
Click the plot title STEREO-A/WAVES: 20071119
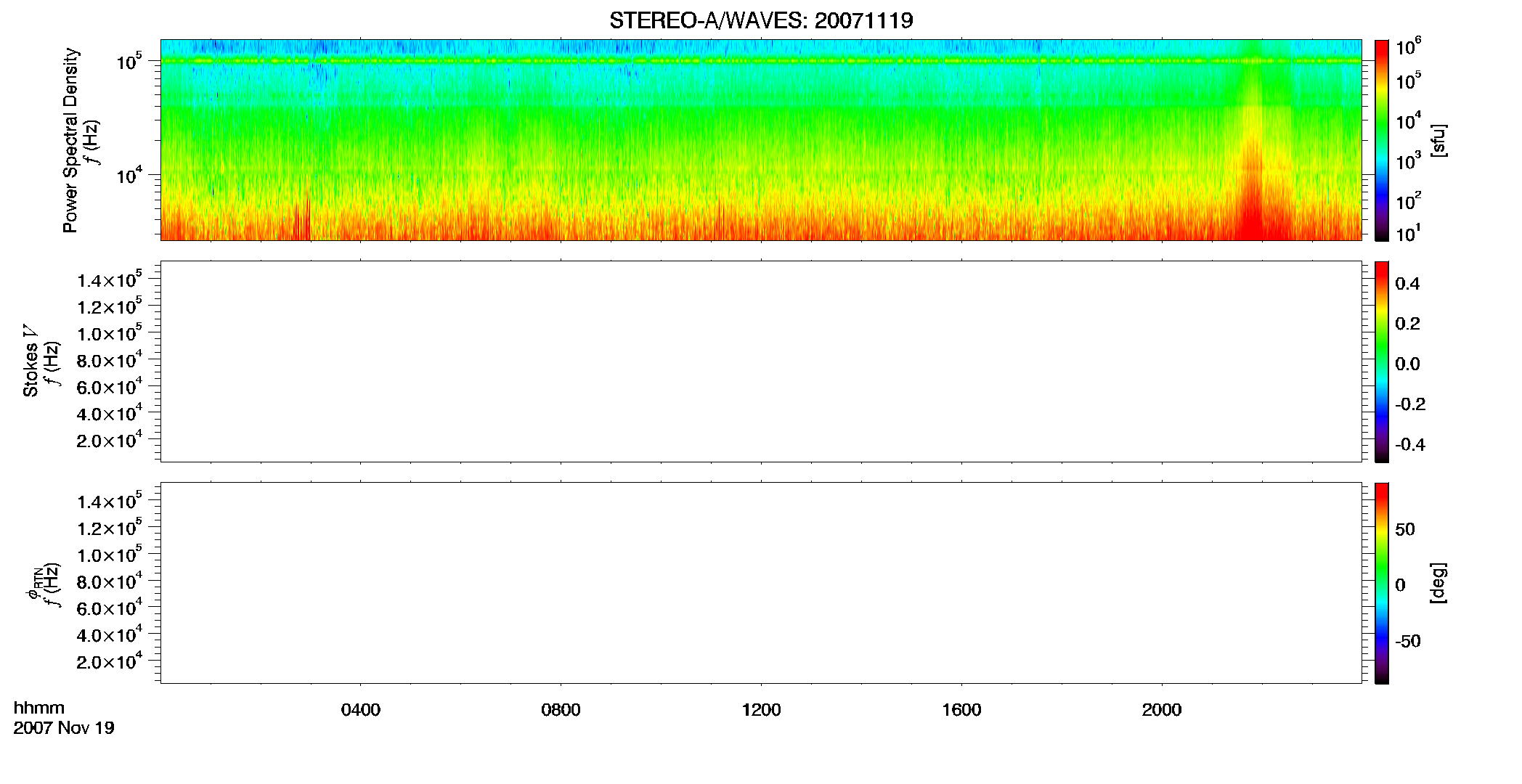tap(761, 20)
